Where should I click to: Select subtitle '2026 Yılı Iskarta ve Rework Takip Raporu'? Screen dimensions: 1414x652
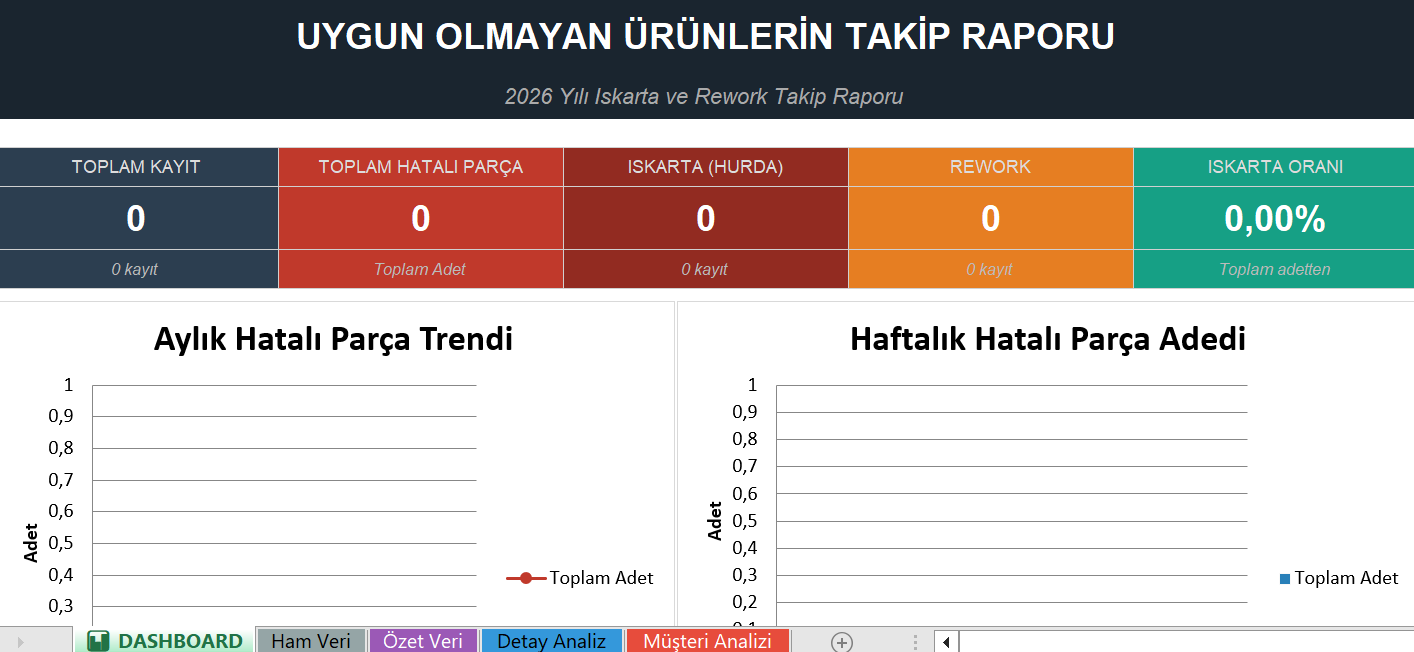[x=704, y=96]
